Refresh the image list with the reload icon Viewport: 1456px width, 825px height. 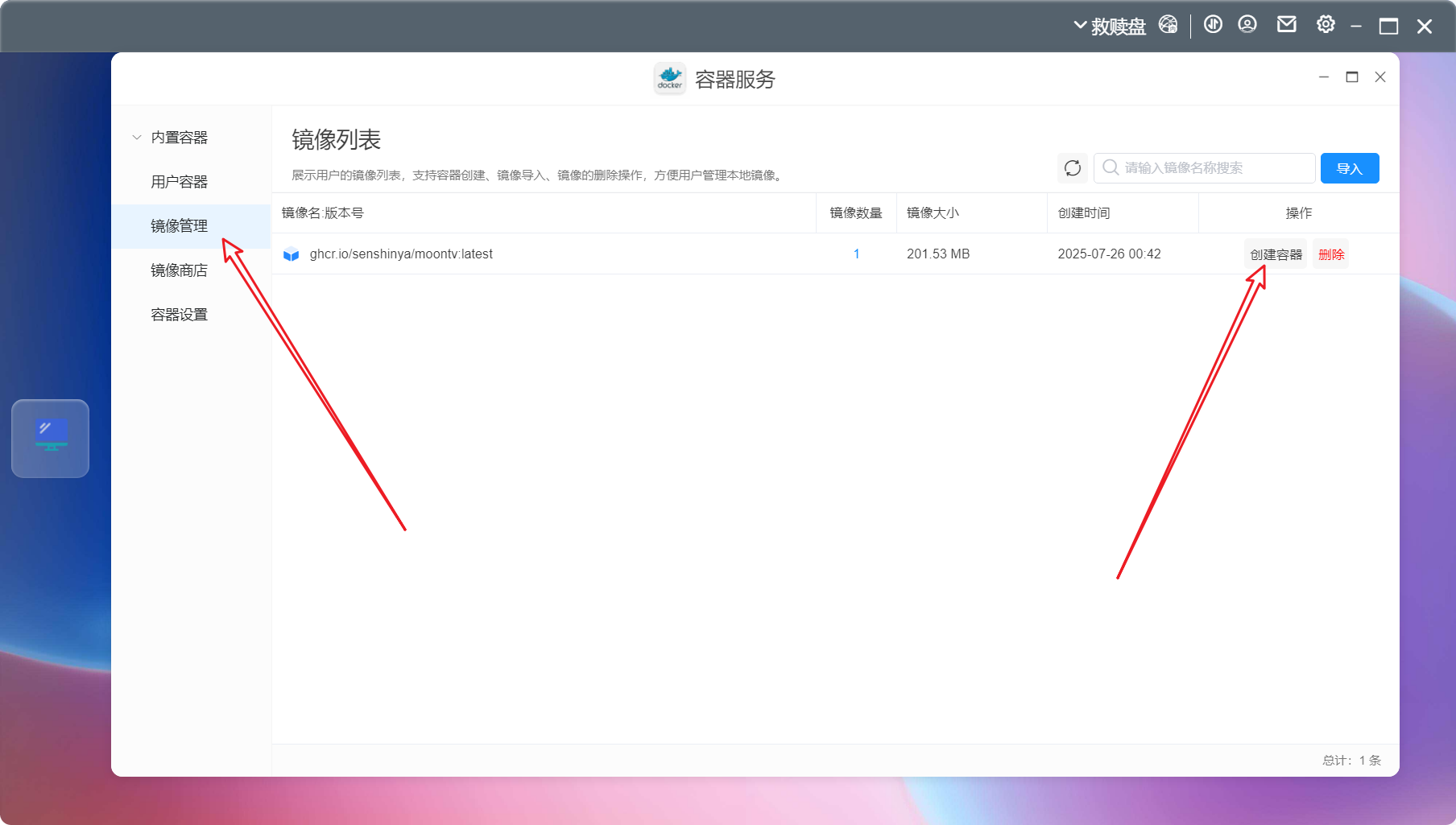(1073, 168)
